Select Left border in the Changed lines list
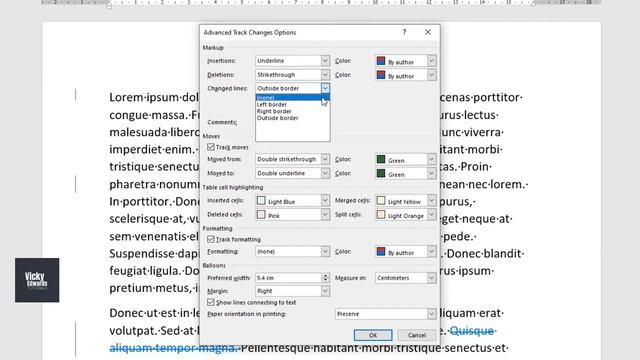The width and height of the screenshot is (640, 360). (293, 104)
